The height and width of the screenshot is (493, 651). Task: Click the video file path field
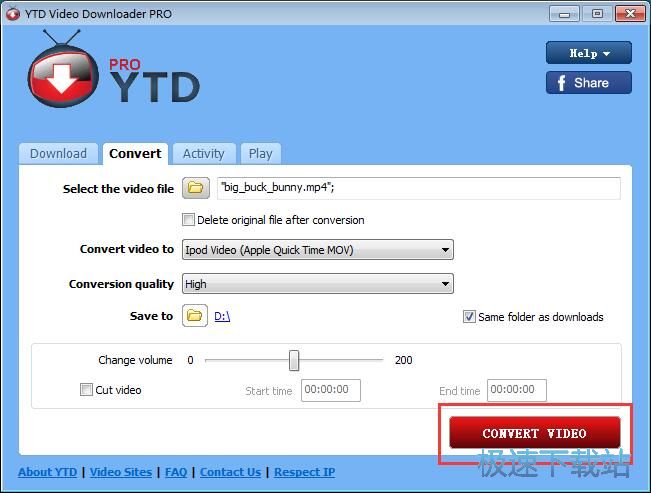point(418,188)
